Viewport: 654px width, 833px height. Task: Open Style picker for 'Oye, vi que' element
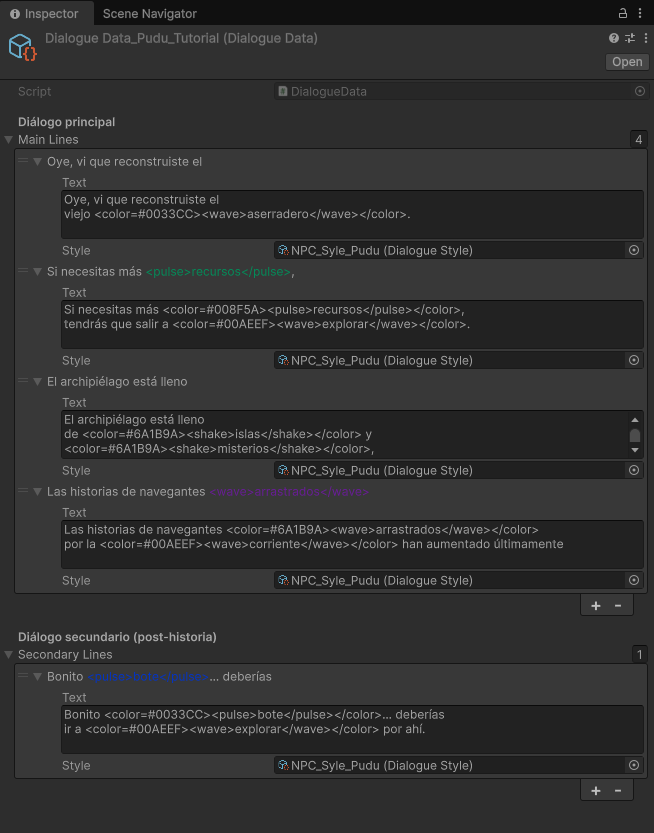coord(634,250)
